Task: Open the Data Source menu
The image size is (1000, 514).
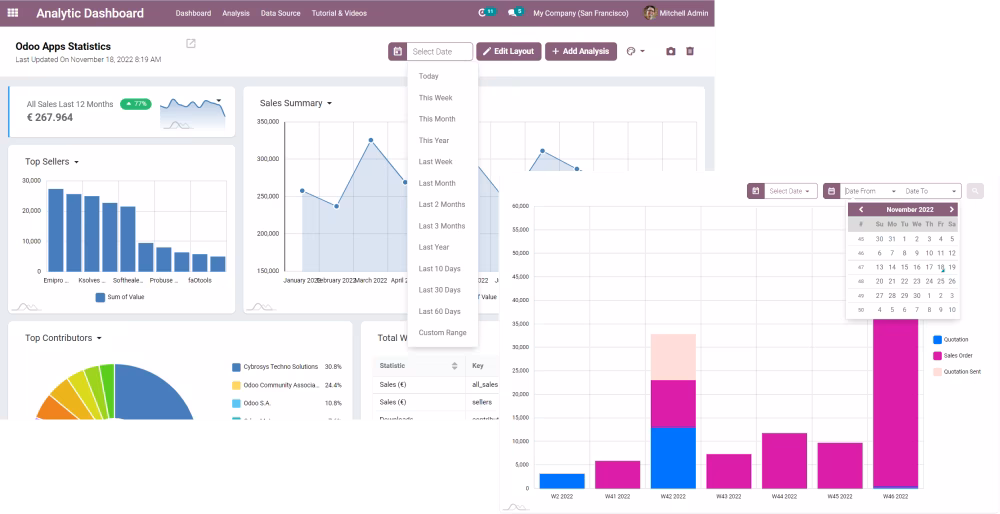Action: [281, 13]
